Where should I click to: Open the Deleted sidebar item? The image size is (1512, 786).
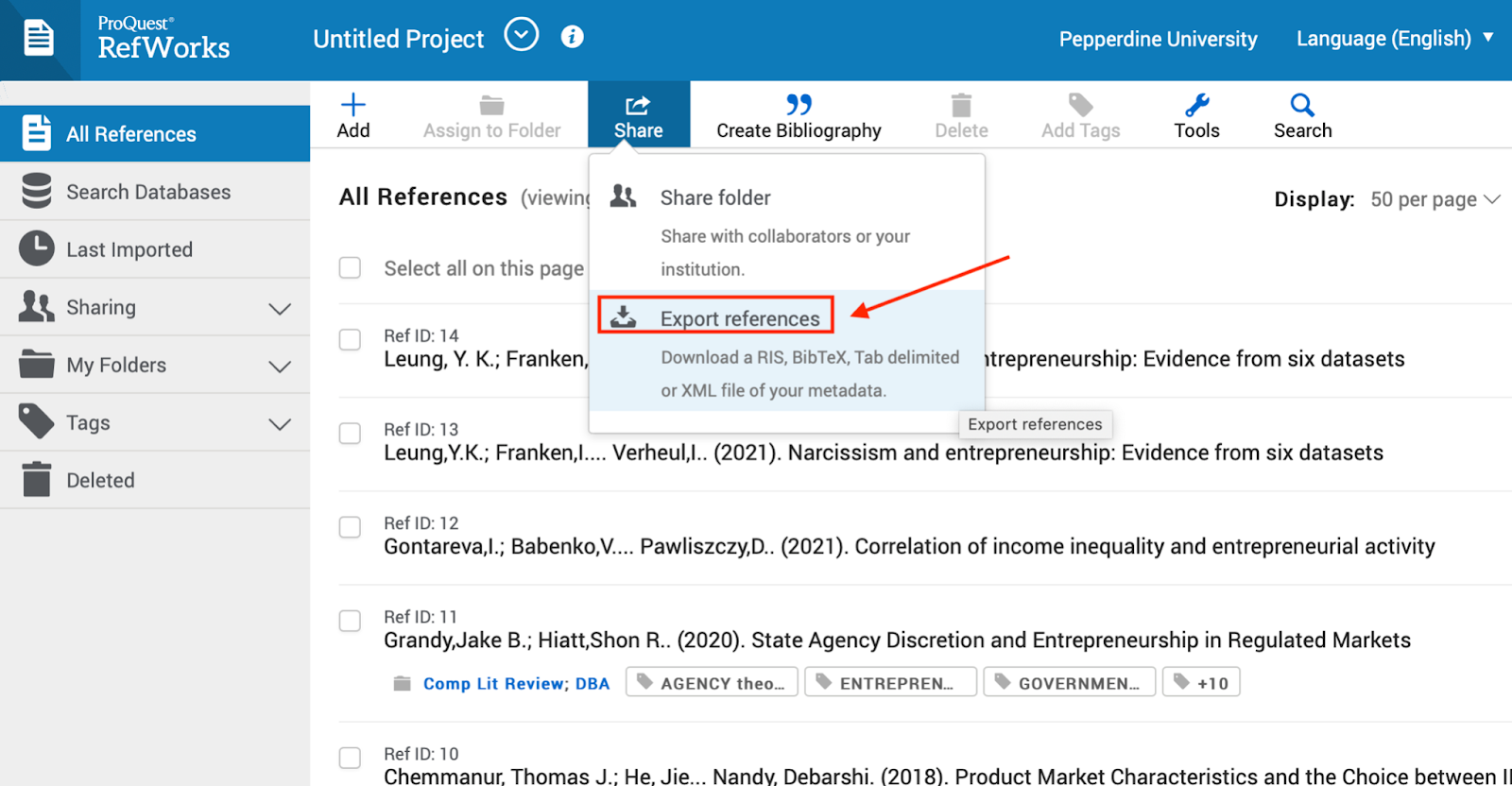155,479
